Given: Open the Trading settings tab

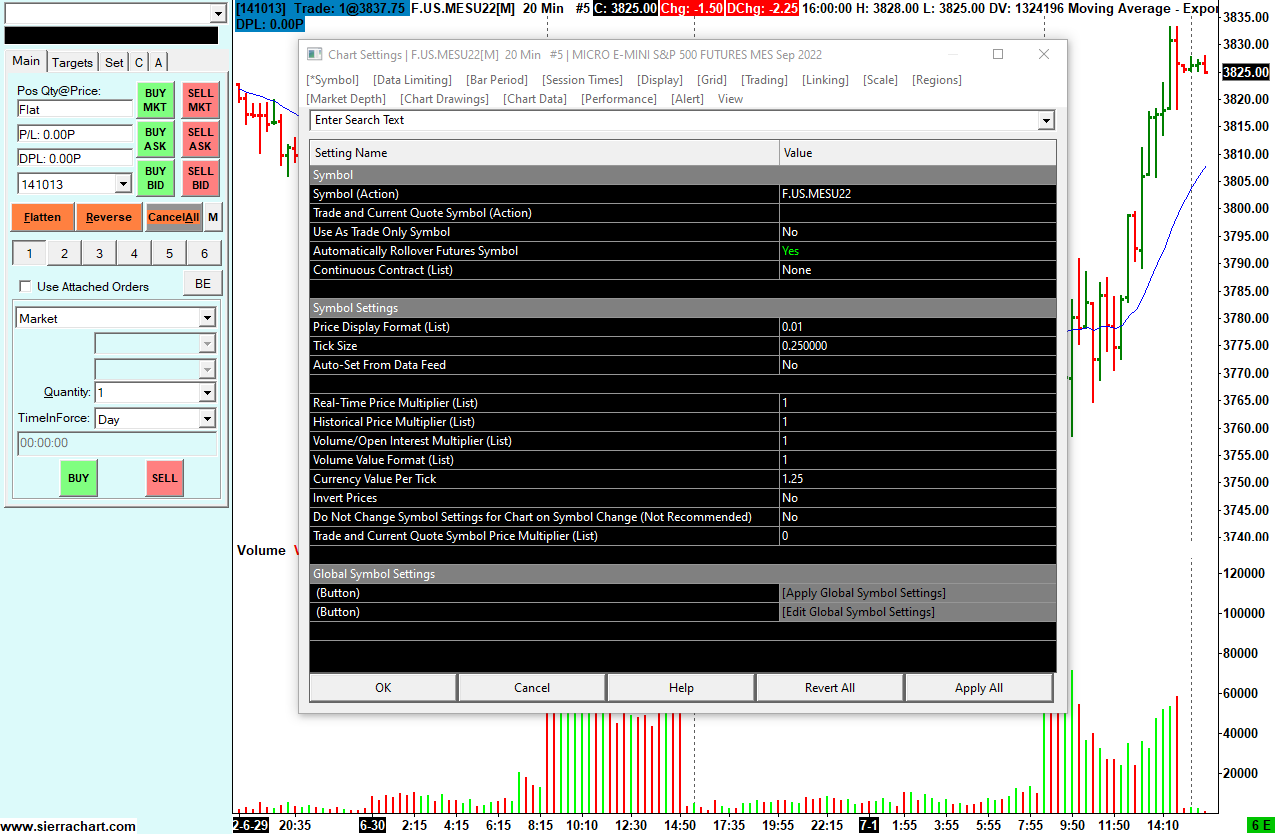Looking at the screenshot, I should coord(765,80).
